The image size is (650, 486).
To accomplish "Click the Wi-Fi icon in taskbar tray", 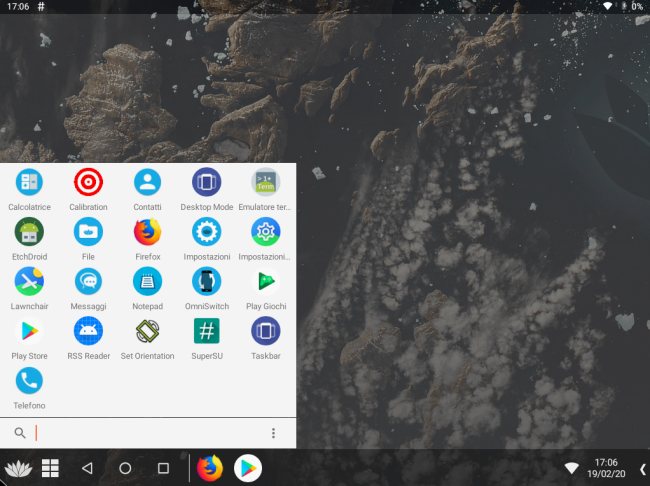I will 571,469.
